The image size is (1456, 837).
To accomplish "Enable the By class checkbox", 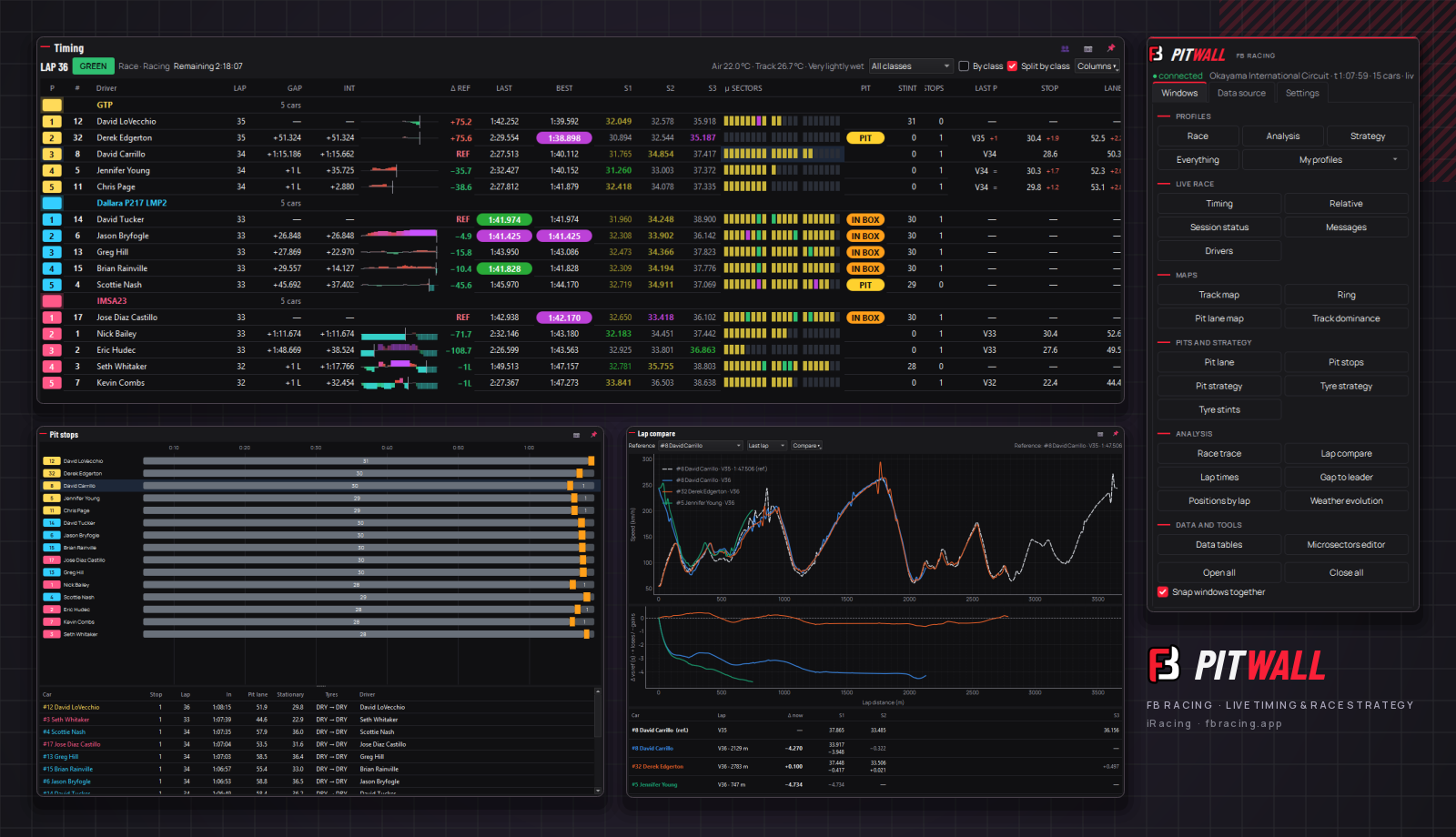I will click(x=964, y=66).
